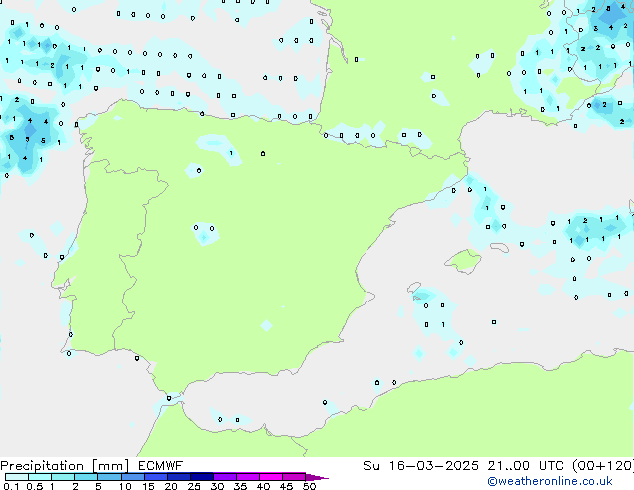Click the '50' legend value label
This screenshot has height=490, width=634.
(x=309, y=486)
